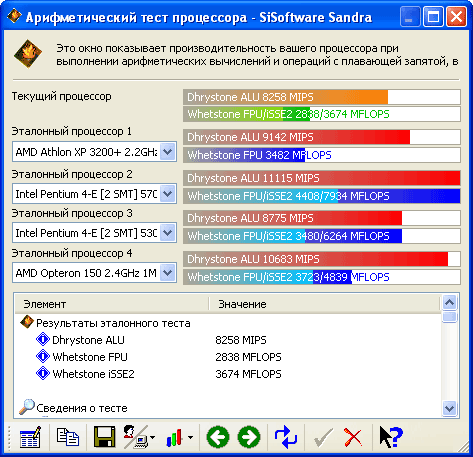Select the Whetstone iSSE2 list row
The width and height of the screenshot is (473, 457).
228,374
